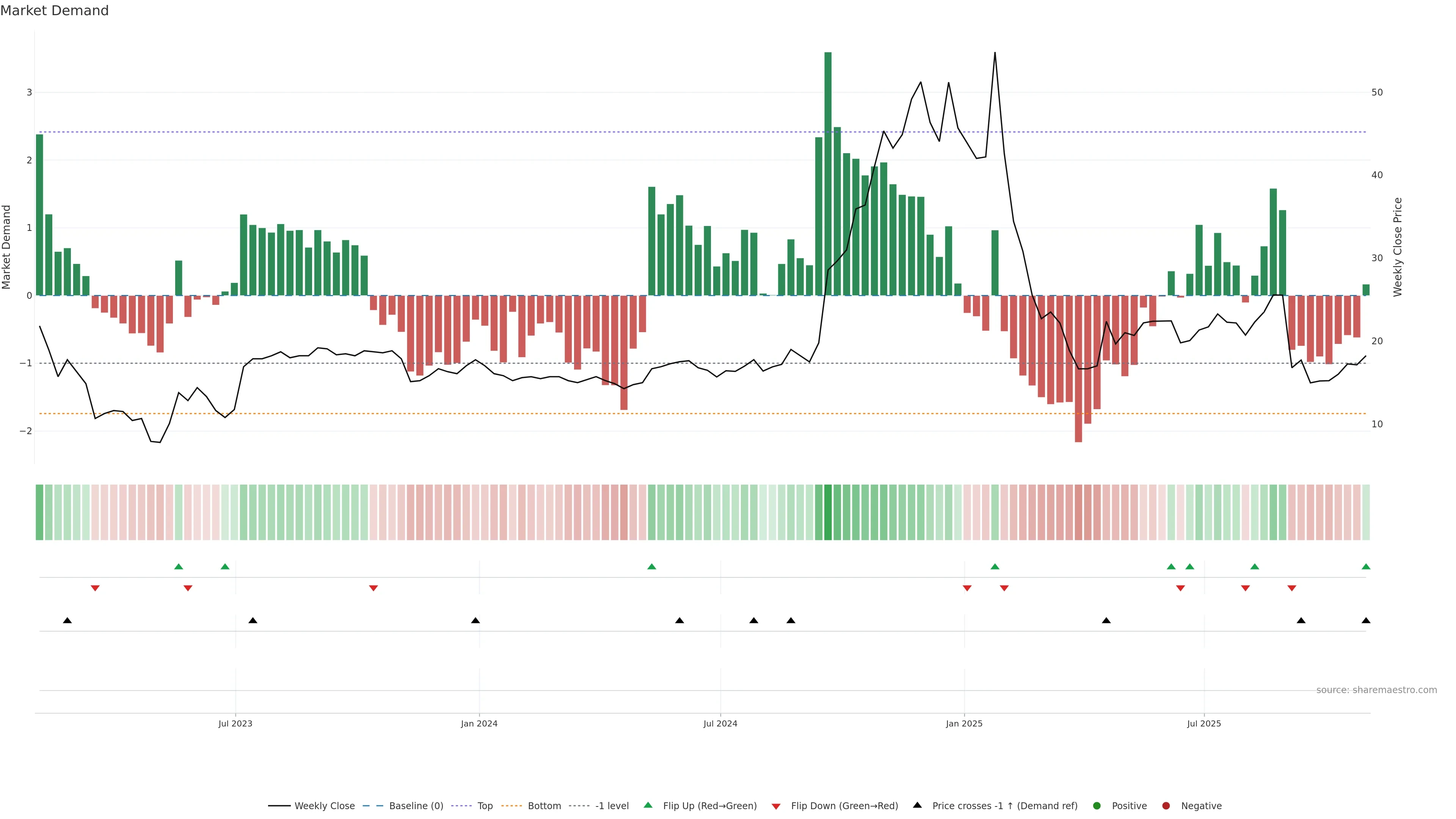Click the leftmost red flip-down marker
Viewport: 1456px width, 819px height.
click(x=95, y=588)
